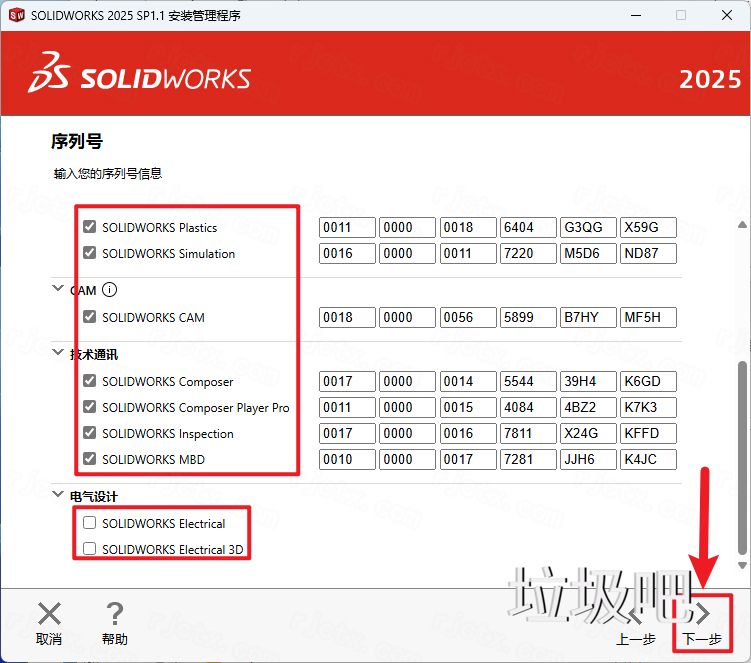
Task: Open Help with the question mark icon
Action: pos(114,614)
